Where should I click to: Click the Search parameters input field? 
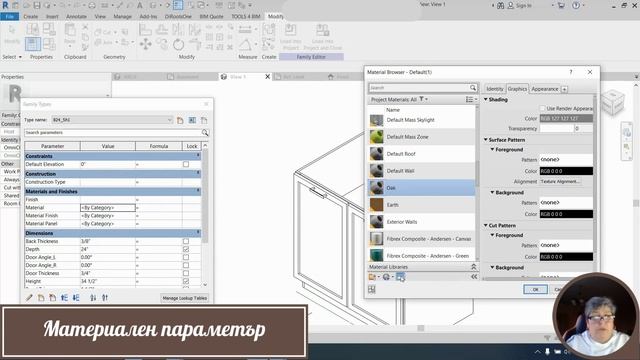(113, 133)
